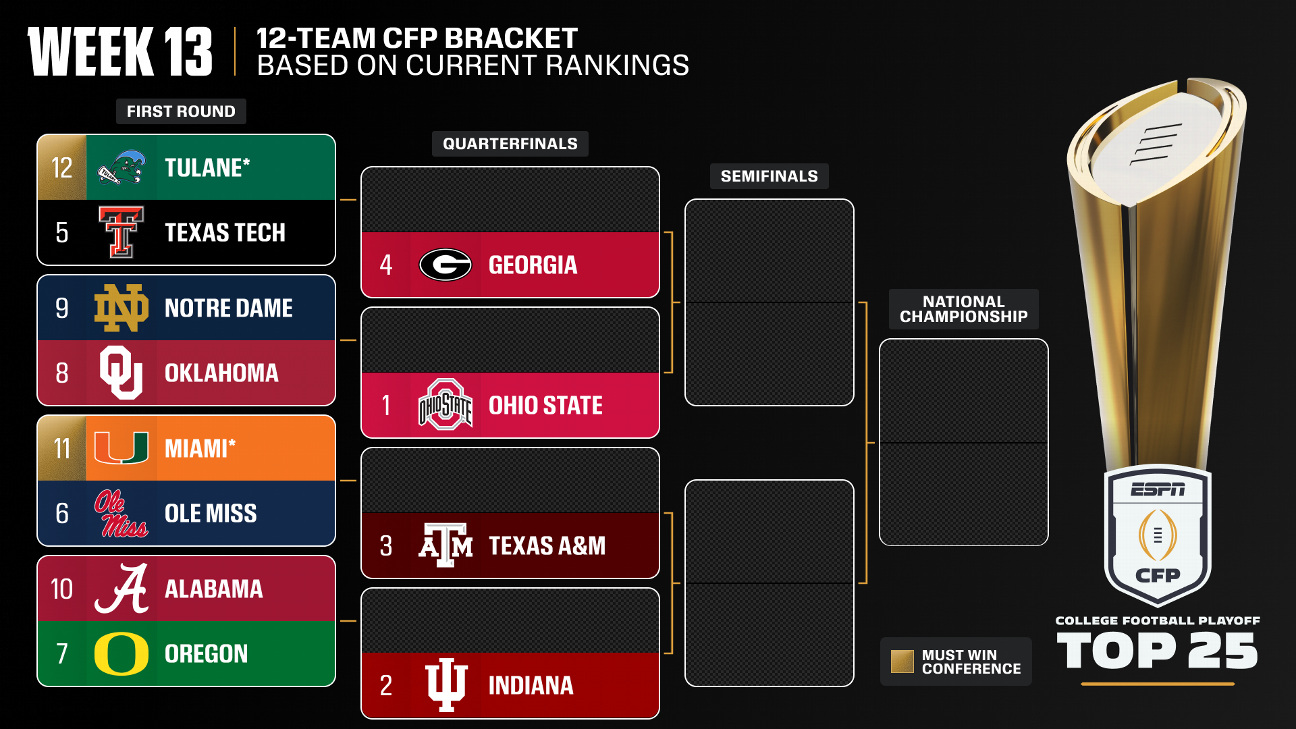
Task: Click the gold 12 seed number for Tulane
Action: [x=62, y=168]
